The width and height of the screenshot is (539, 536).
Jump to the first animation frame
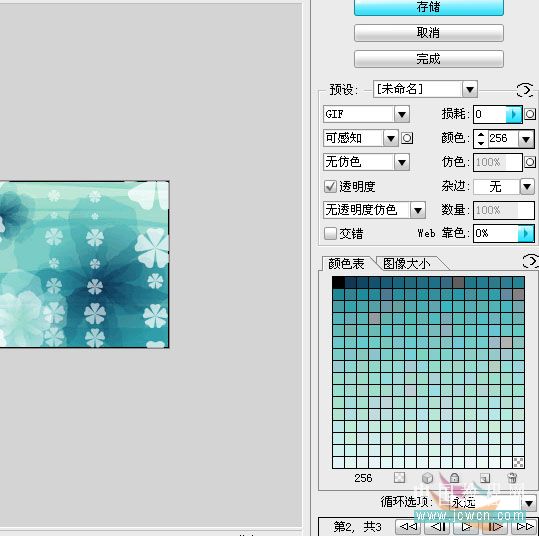(x=408, y=526)
